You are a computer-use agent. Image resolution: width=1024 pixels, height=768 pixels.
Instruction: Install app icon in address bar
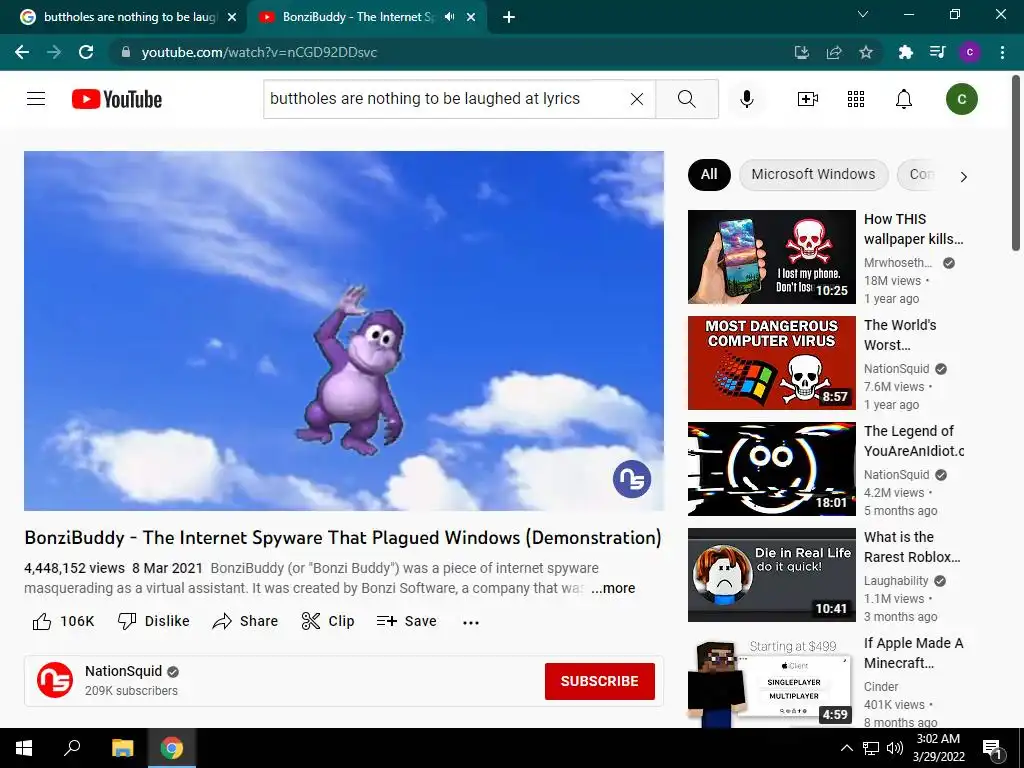point(802,52)
